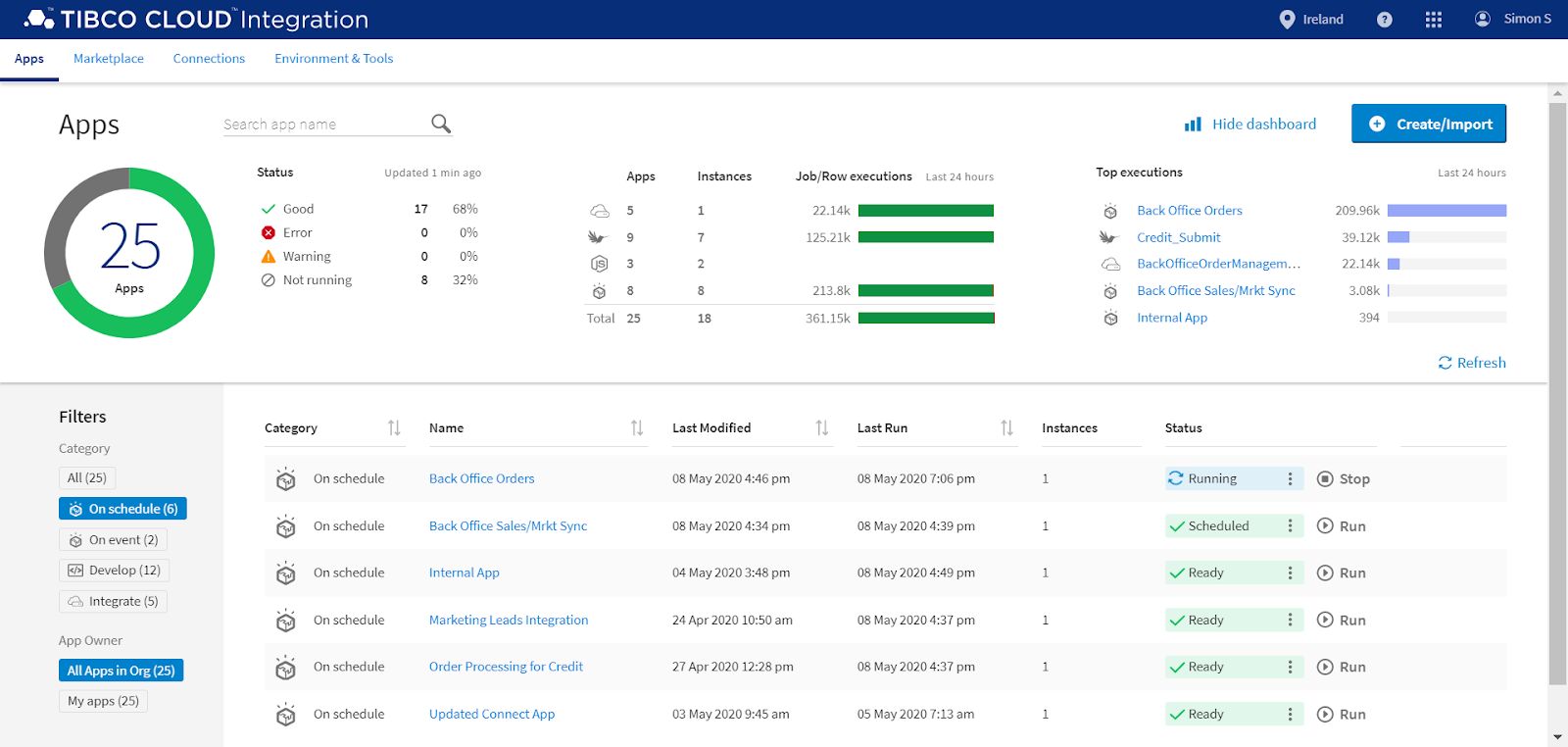The width and height of the screenshot is (1568, 747).
Task: Stop the Back Office Orders app
Action: (1343, 478)
